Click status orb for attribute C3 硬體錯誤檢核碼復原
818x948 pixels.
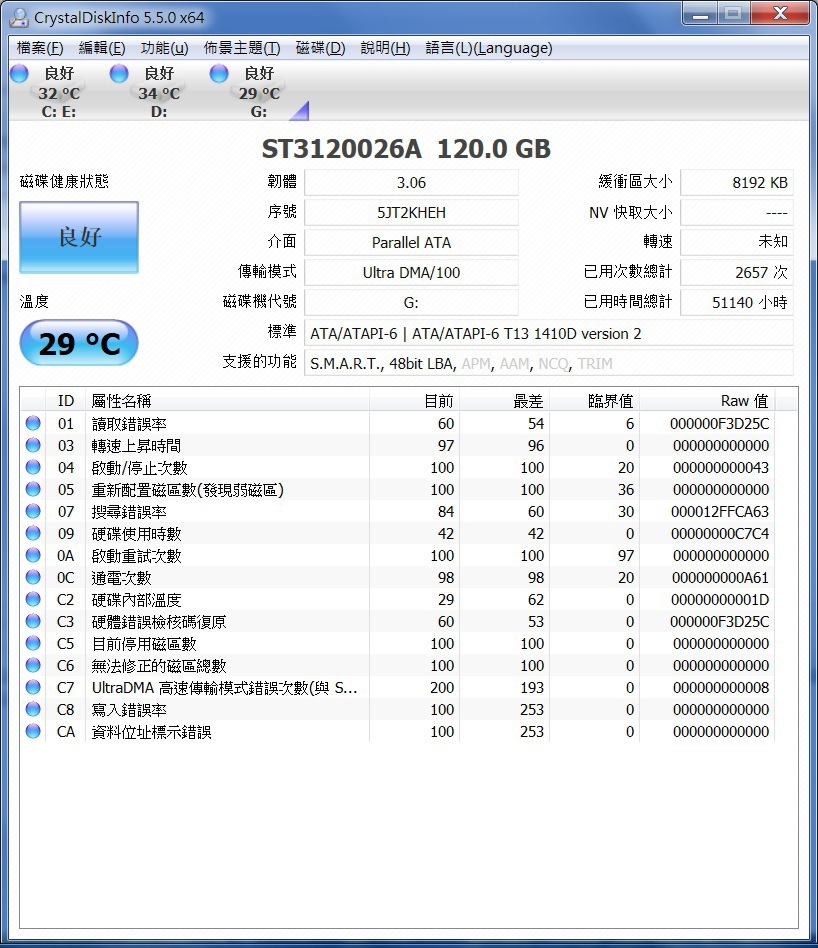click(x=33, y=621)
